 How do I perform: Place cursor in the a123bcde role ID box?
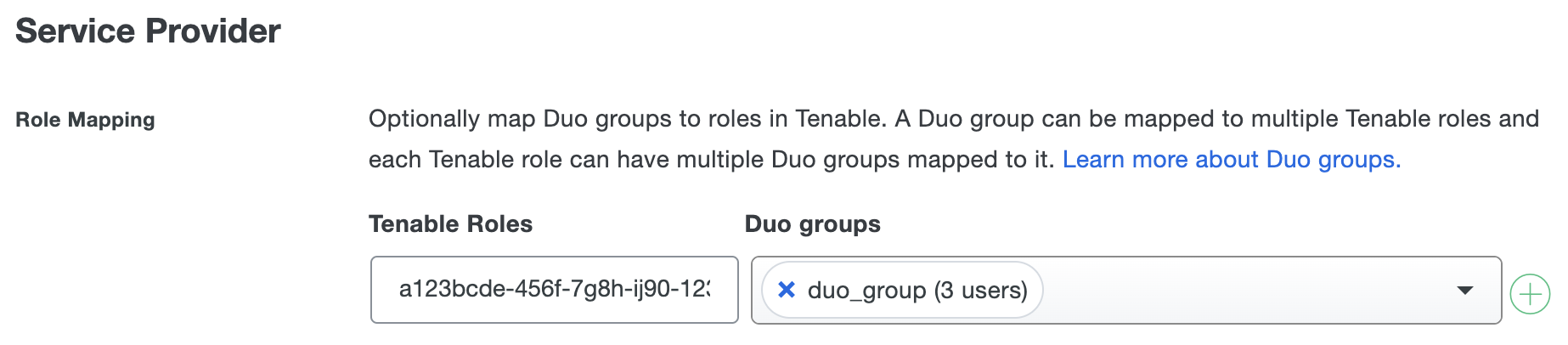coord(554,290)
